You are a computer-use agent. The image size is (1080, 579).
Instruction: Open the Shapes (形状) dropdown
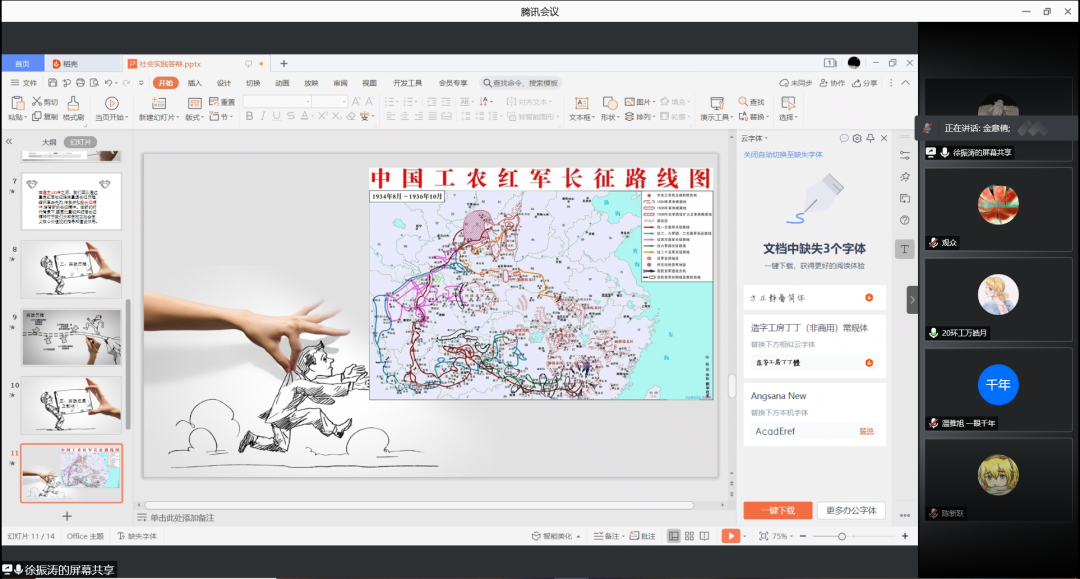pos(609,117)
